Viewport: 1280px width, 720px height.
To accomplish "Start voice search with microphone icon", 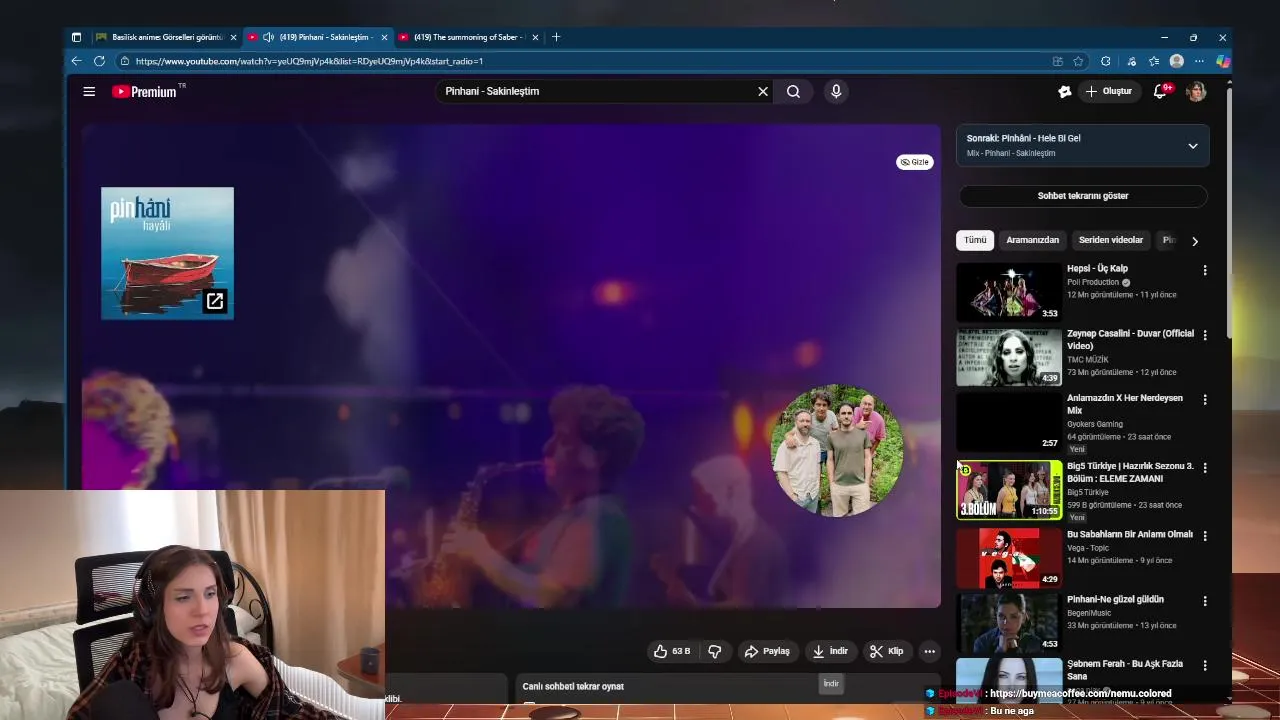I will [836, 91].
